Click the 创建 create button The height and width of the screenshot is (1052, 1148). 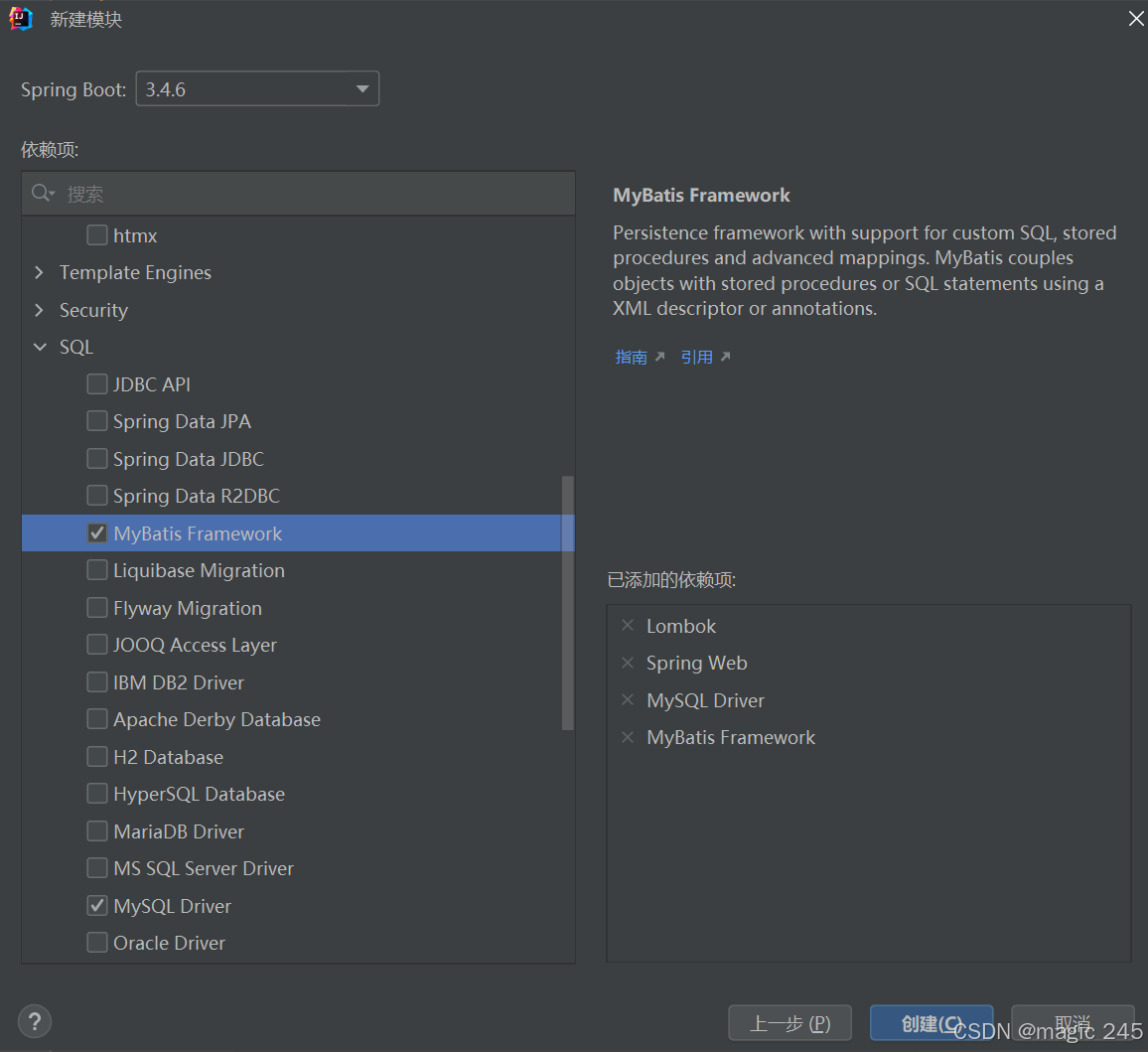(932, 1023)
